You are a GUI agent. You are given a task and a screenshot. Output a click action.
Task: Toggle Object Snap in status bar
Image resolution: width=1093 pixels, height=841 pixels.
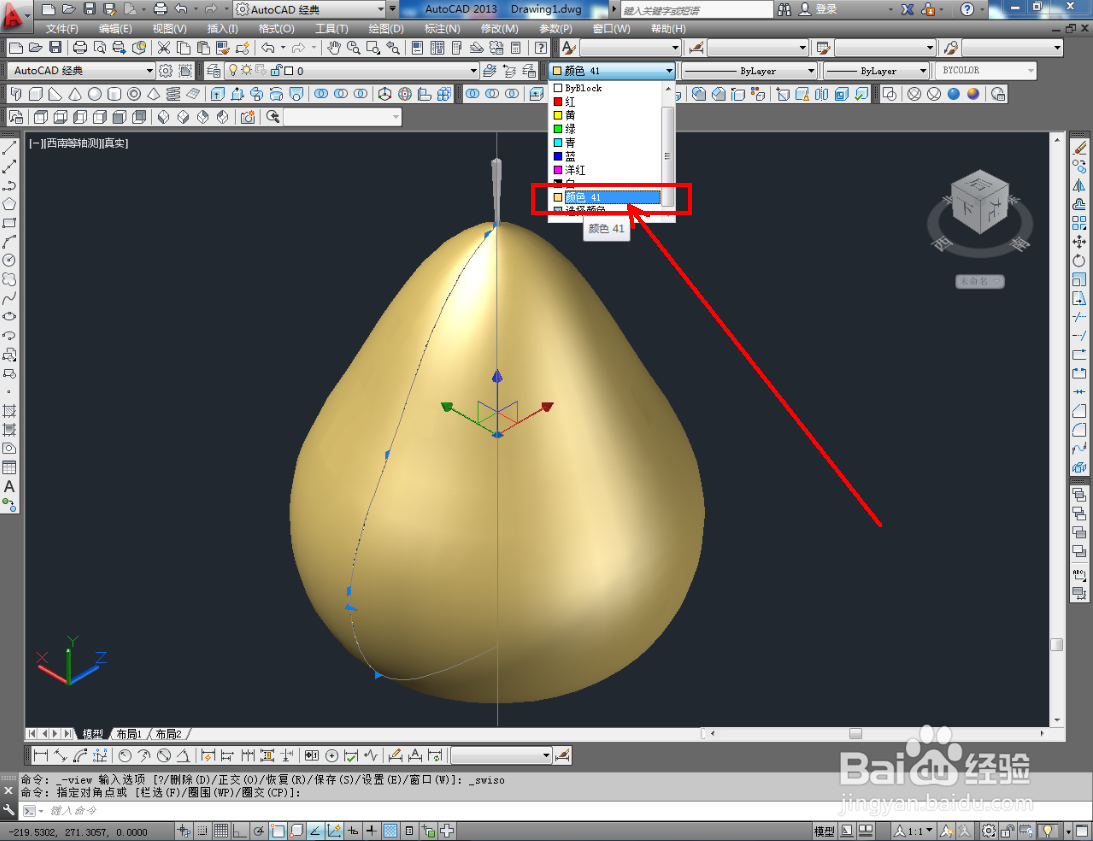277,831
